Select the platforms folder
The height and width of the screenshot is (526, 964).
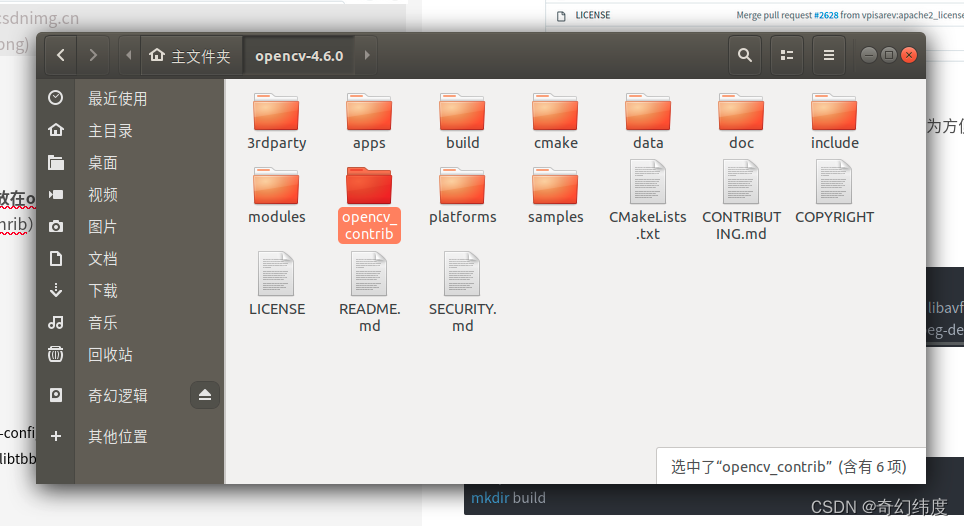point(462,195)
